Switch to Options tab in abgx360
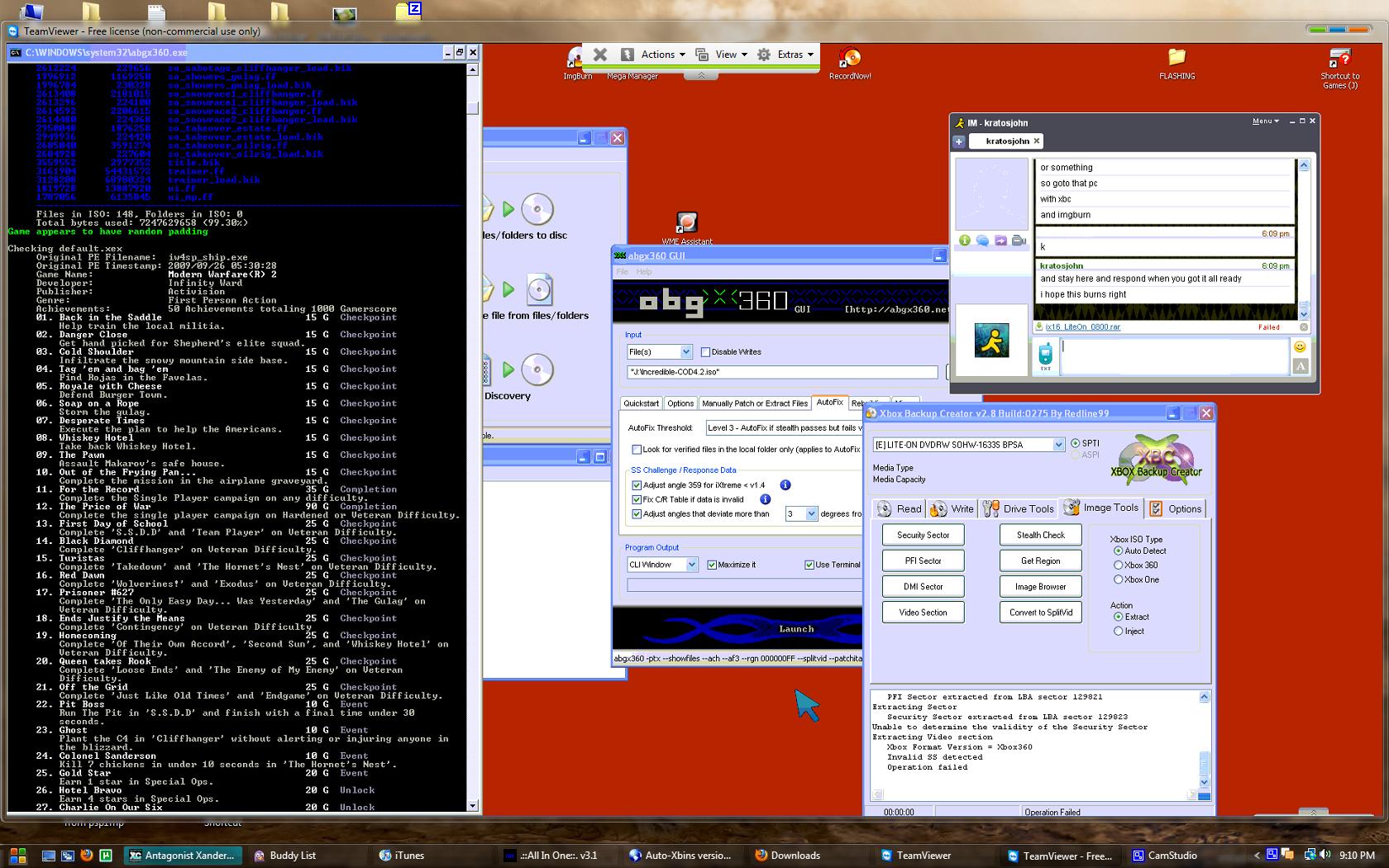 point(680,403)
